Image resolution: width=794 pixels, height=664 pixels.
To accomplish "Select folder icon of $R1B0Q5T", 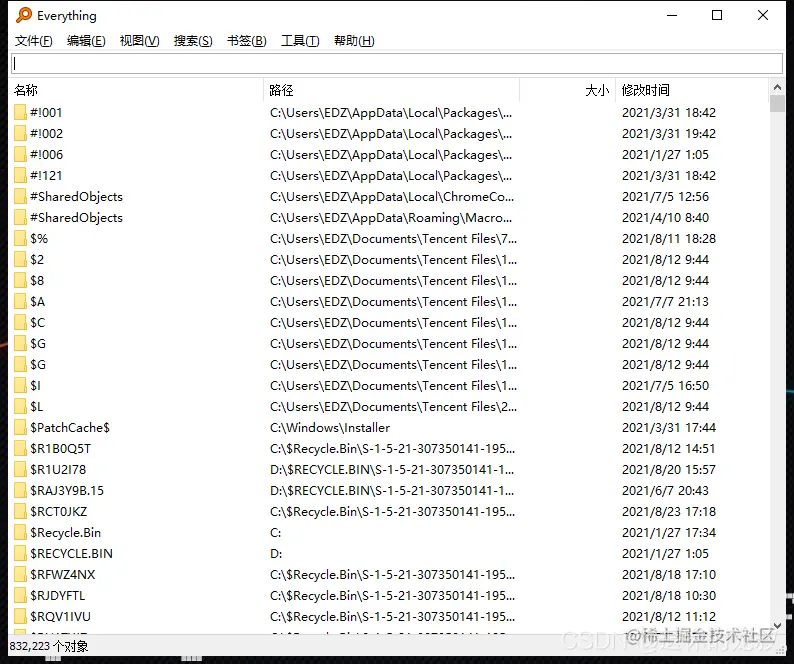I will (20, 449).
